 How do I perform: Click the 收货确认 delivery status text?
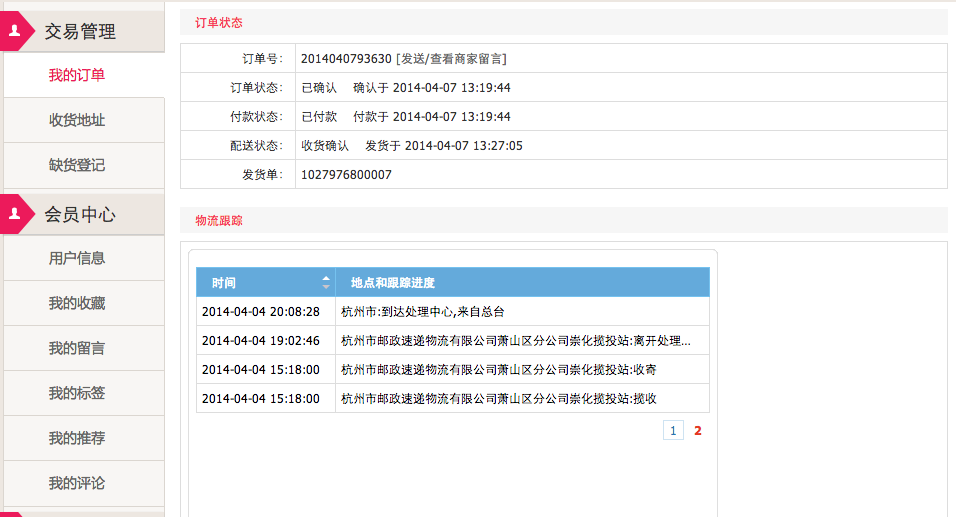coord(325,146)
